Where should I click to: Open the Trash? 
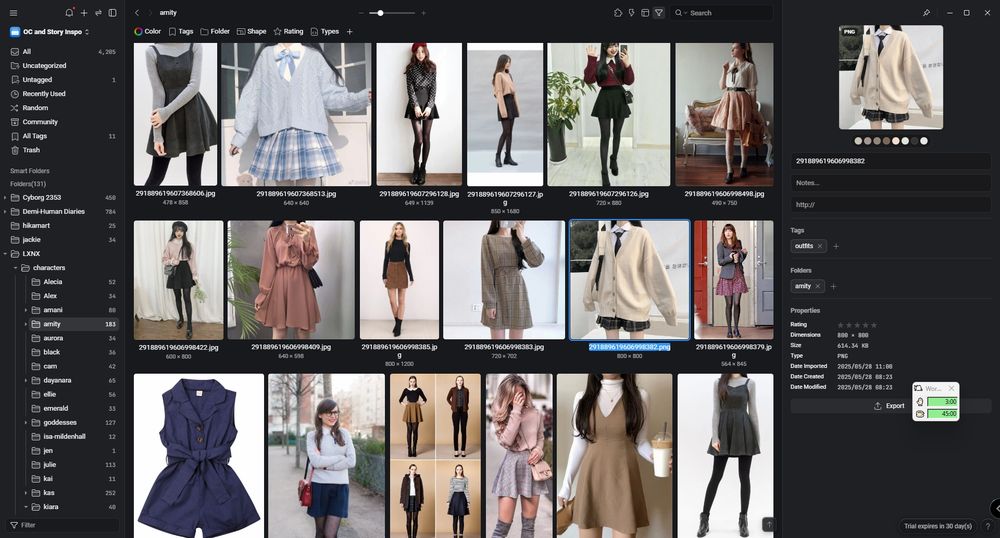[x=62, y=150]
